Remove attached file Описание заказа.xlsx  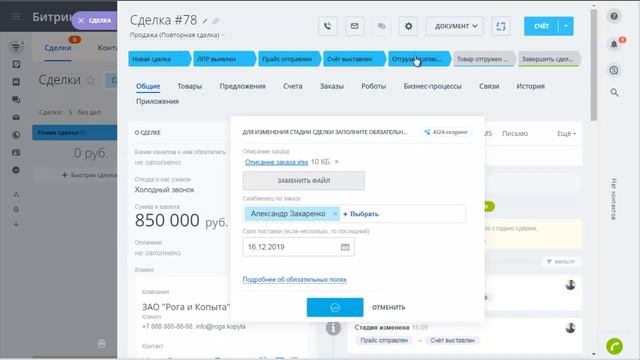[337, 162]
